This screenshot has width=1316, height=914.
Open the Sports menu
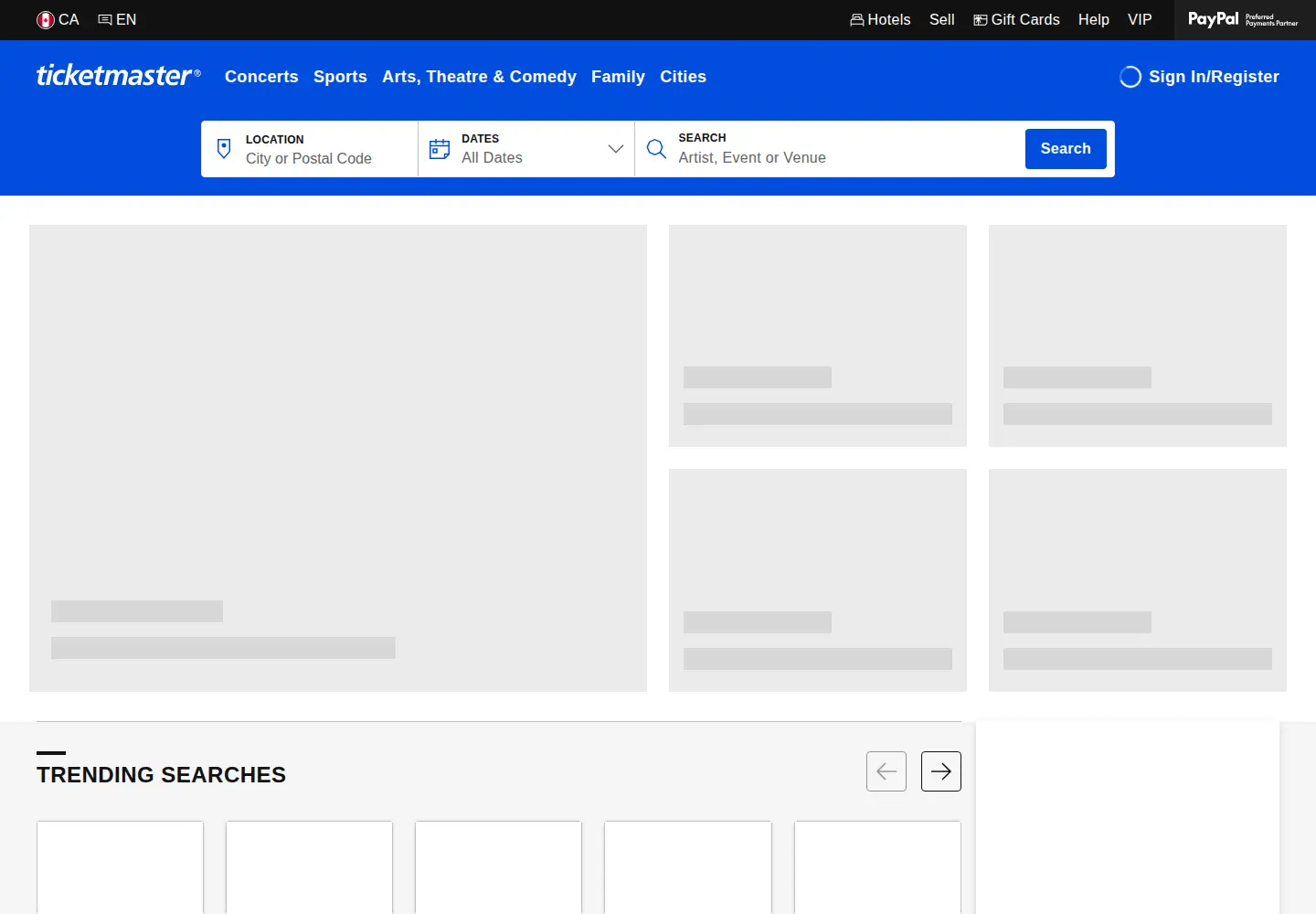340,77
